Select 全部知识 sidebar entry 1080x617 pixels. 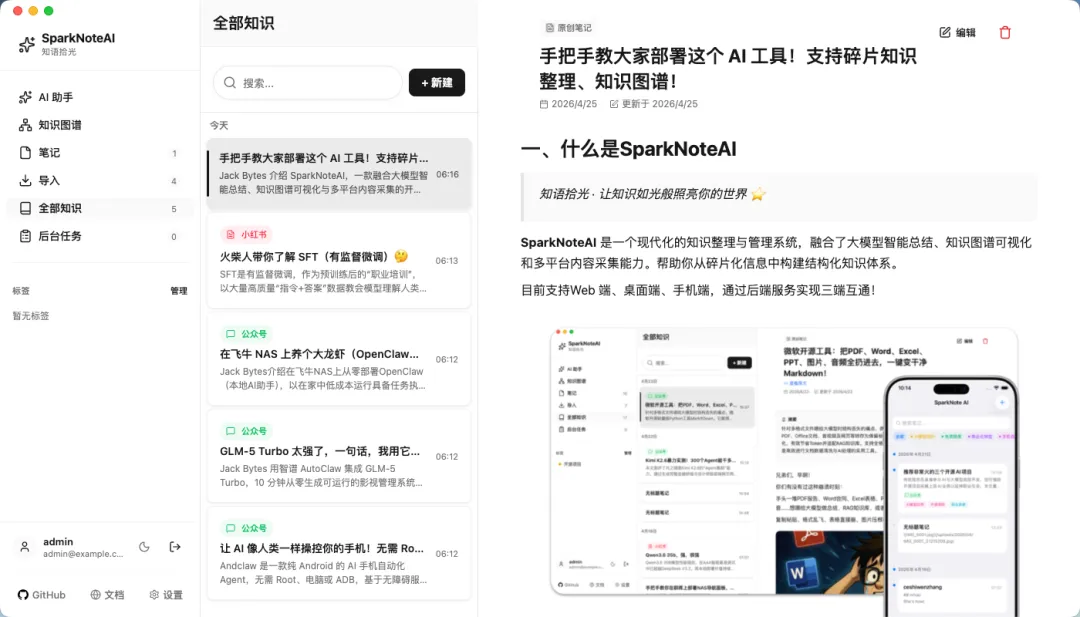pos(99,208)
